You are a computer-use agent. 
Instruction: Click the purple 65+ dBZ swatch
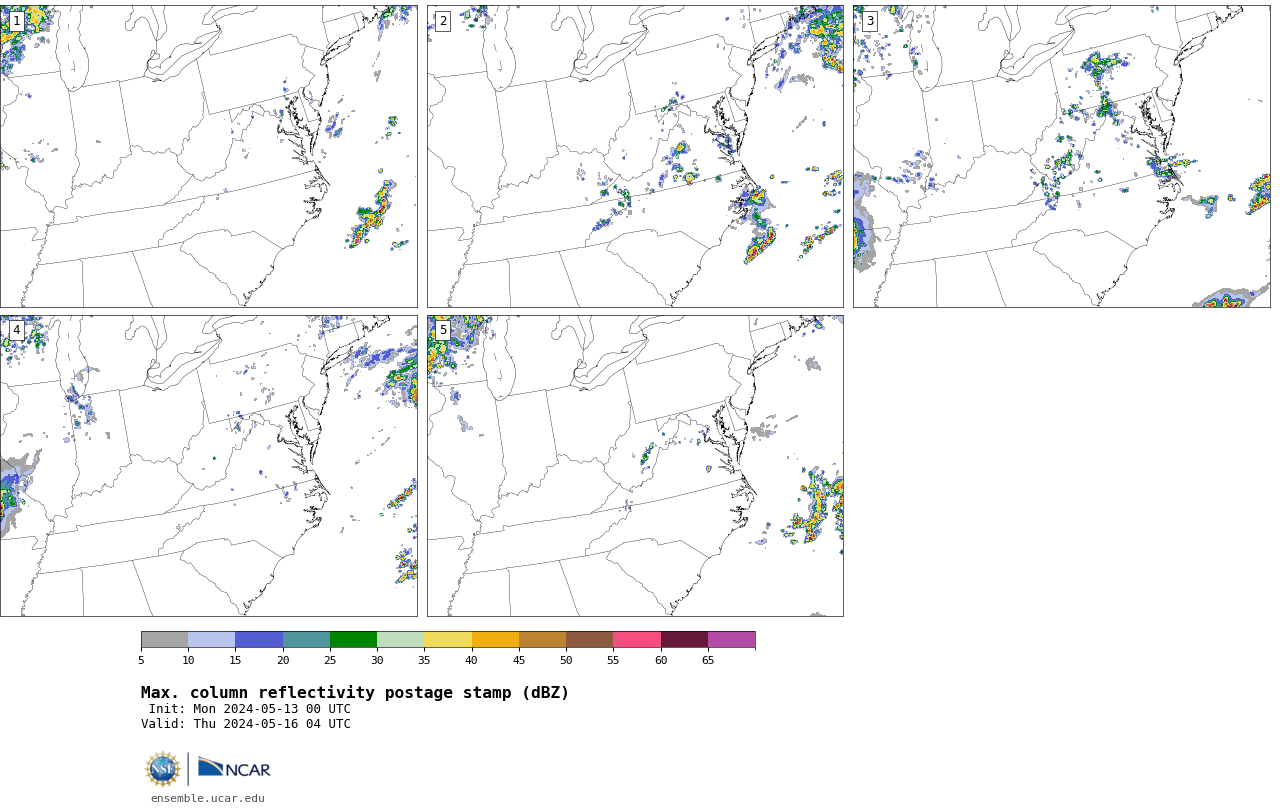point(731,640)
